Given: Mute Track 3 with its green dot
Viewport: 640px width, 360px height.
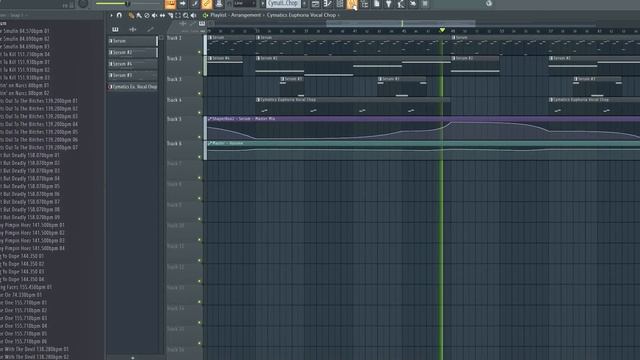Looking at the screenshot, I should tap(200, 93).
